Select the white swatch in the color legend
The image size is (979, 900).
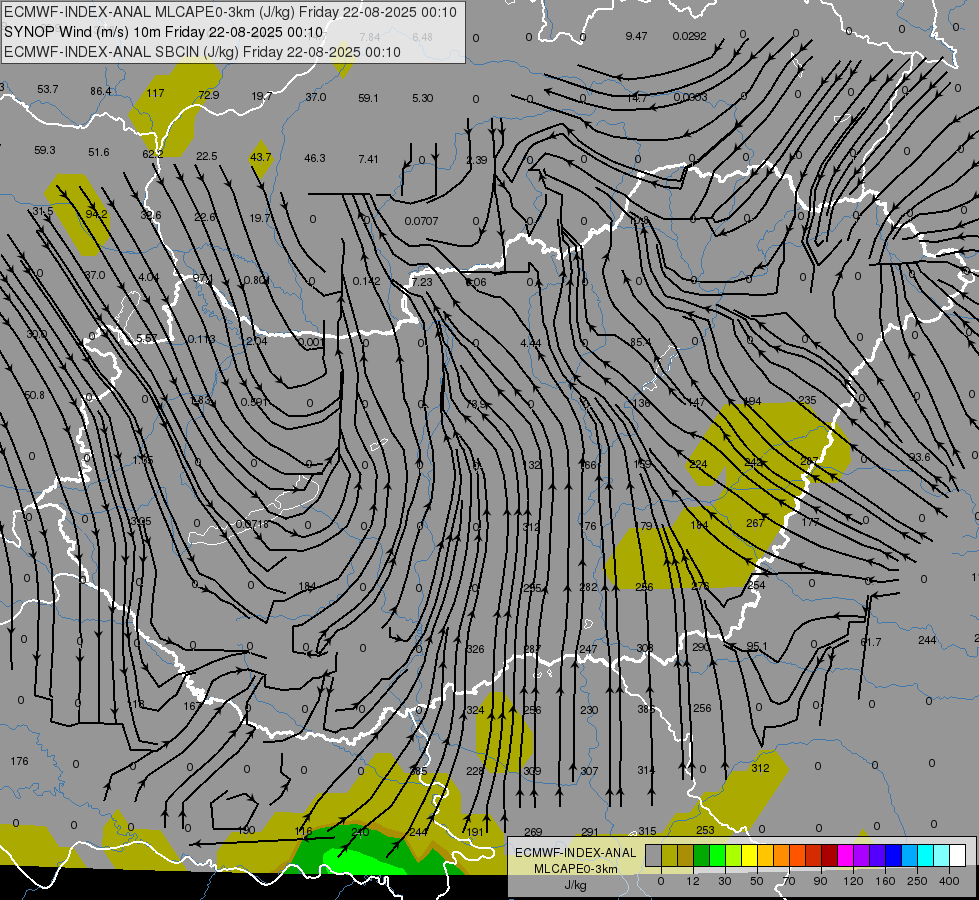click(957, 855)
